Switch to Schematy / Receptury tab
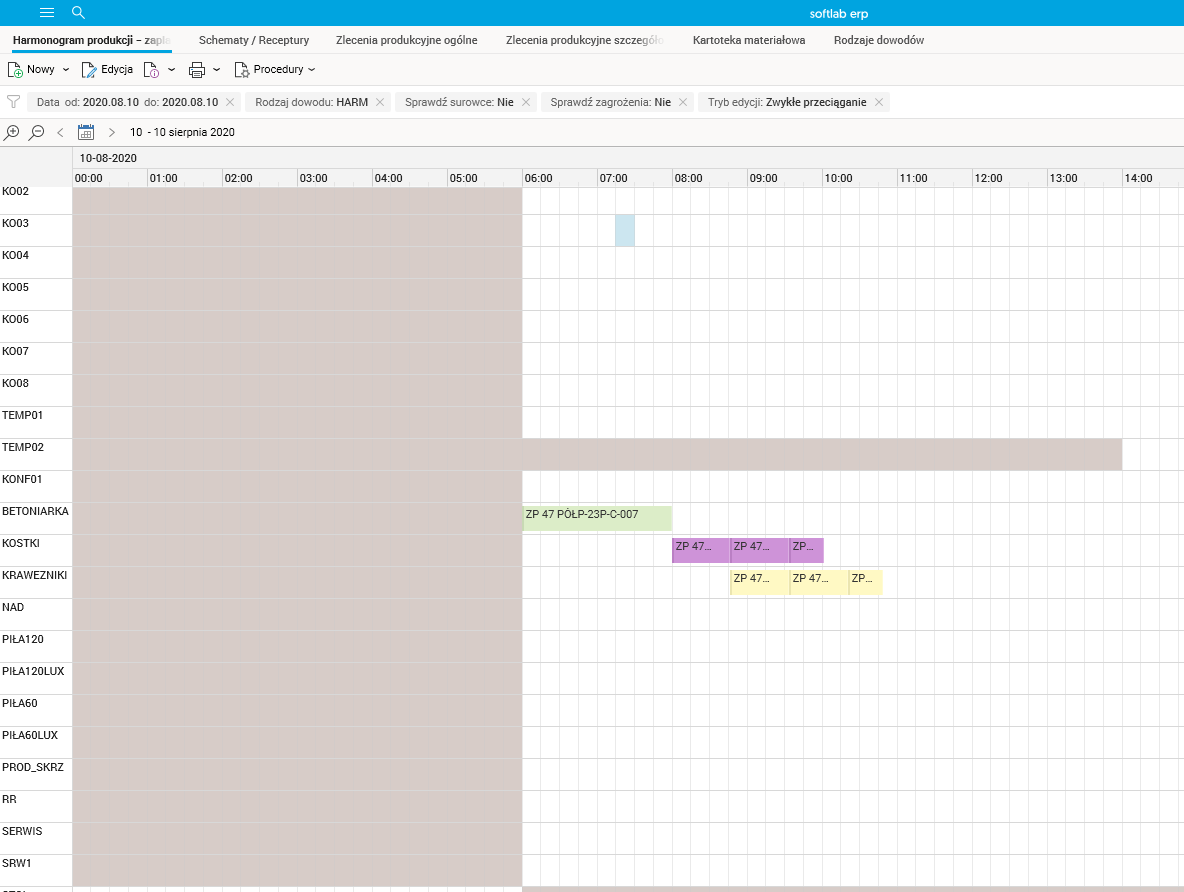Image resolution: width=1184 pixels, height=892 pixels. [x=254, y=40]
